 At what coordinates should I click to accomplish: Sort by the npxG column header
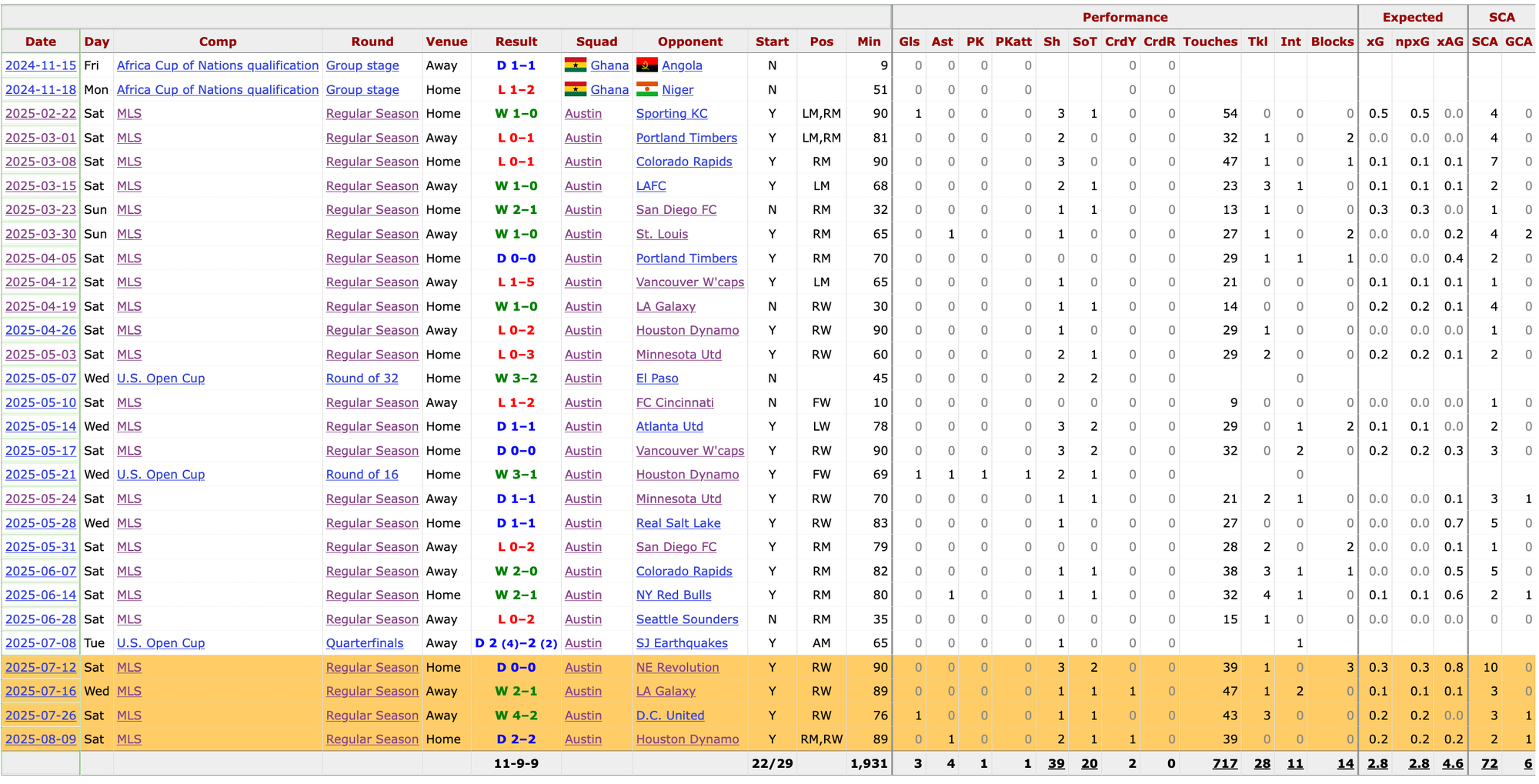pos(1413,42)
